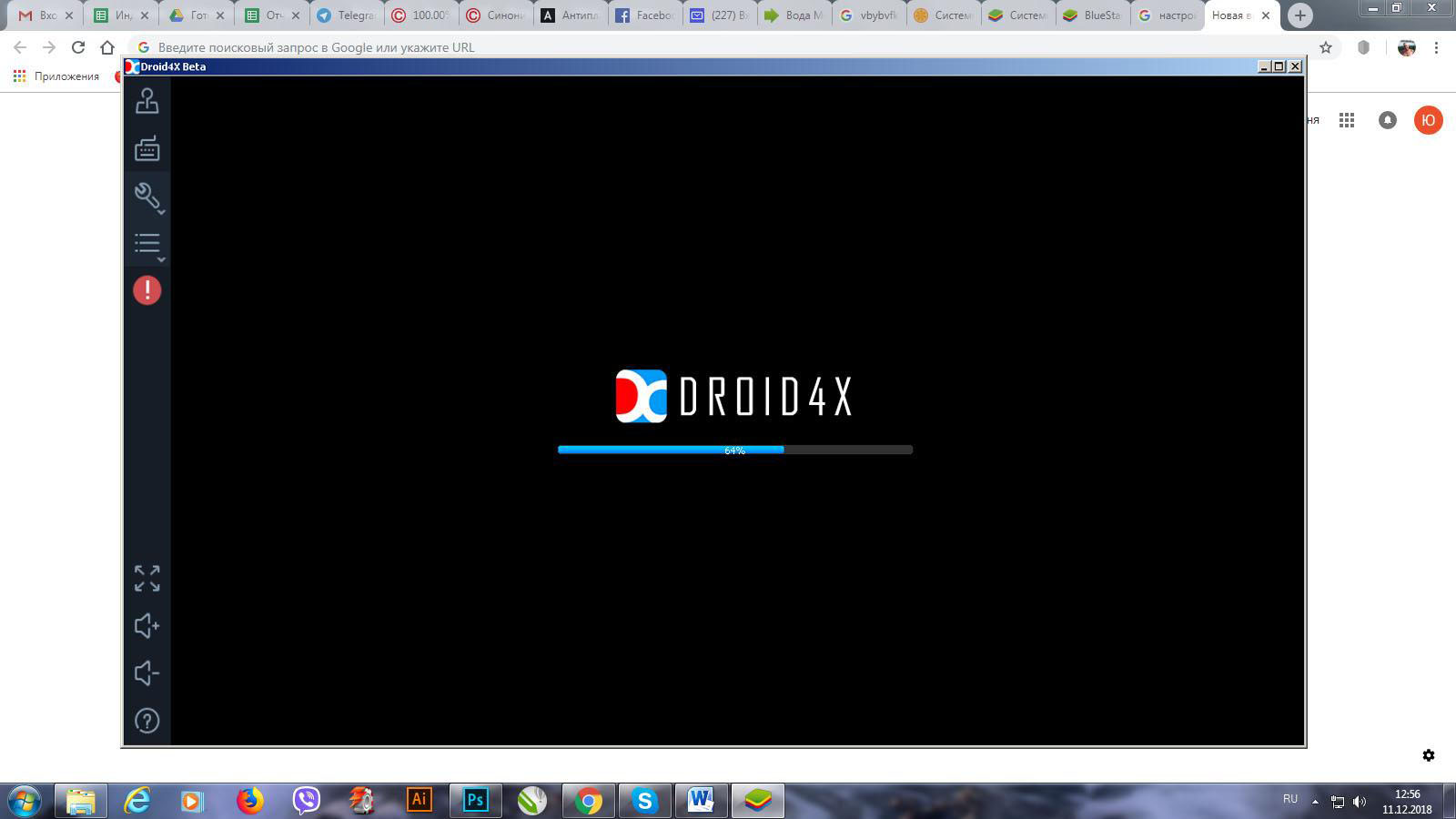
Task: Close the Google Drive tab
Action: (220, 15)
